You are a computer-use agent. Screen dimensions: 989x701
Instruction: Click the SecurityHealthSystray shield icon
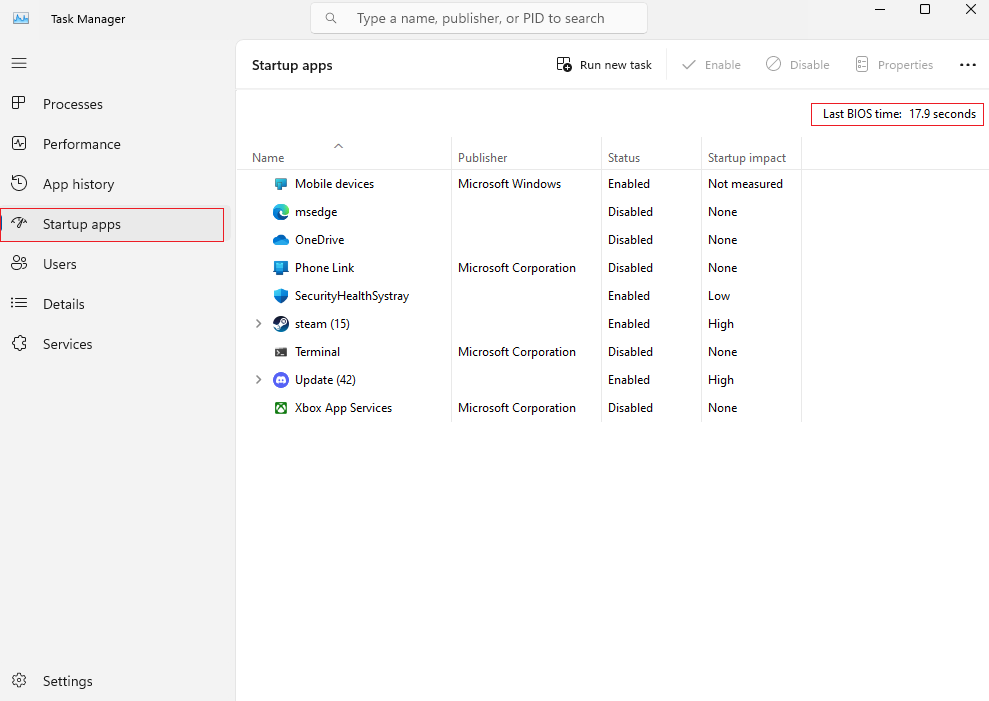(281, 296)
